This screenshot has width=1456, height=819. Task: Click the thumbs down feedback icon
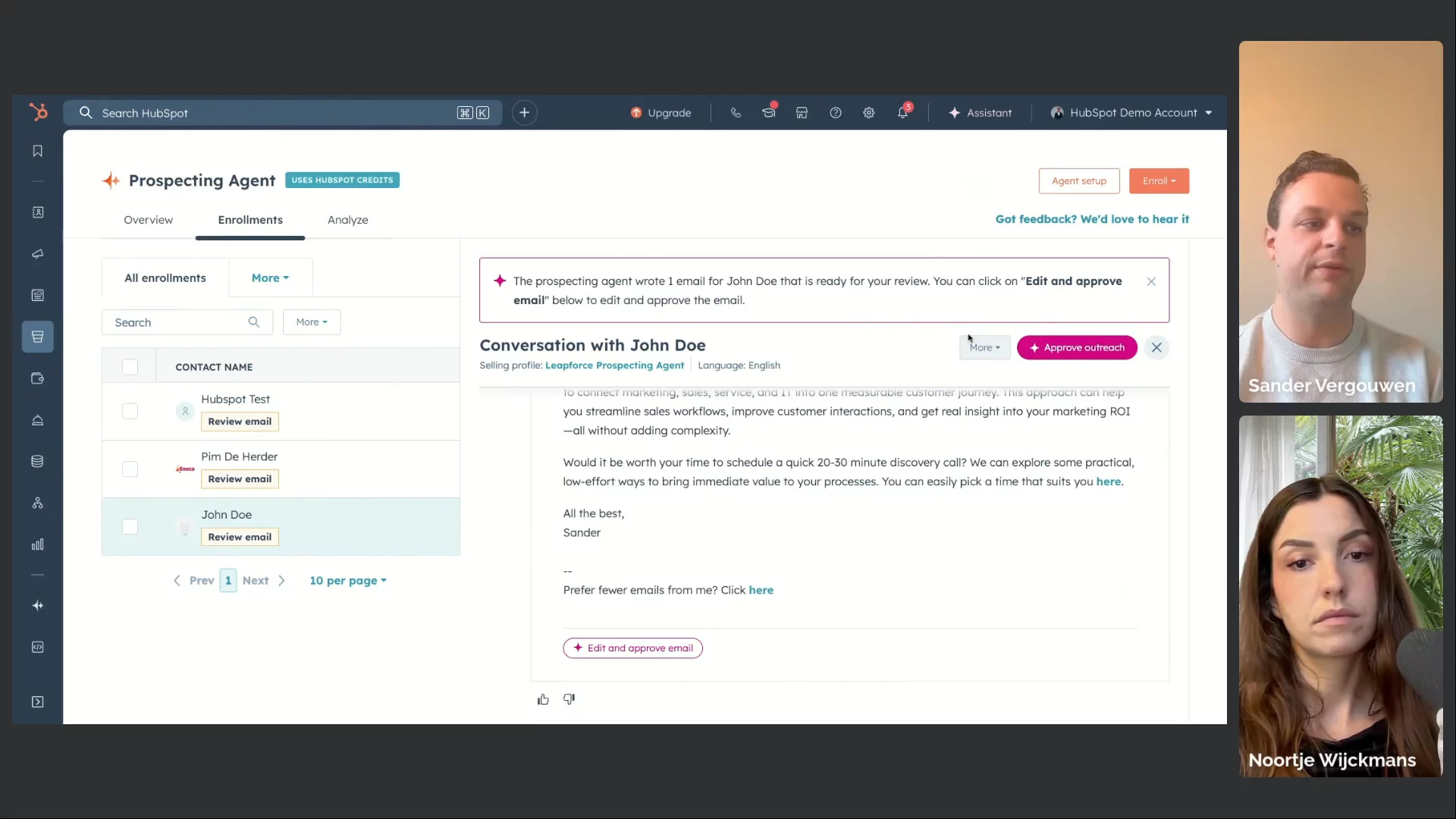click(x=569, y=699)
